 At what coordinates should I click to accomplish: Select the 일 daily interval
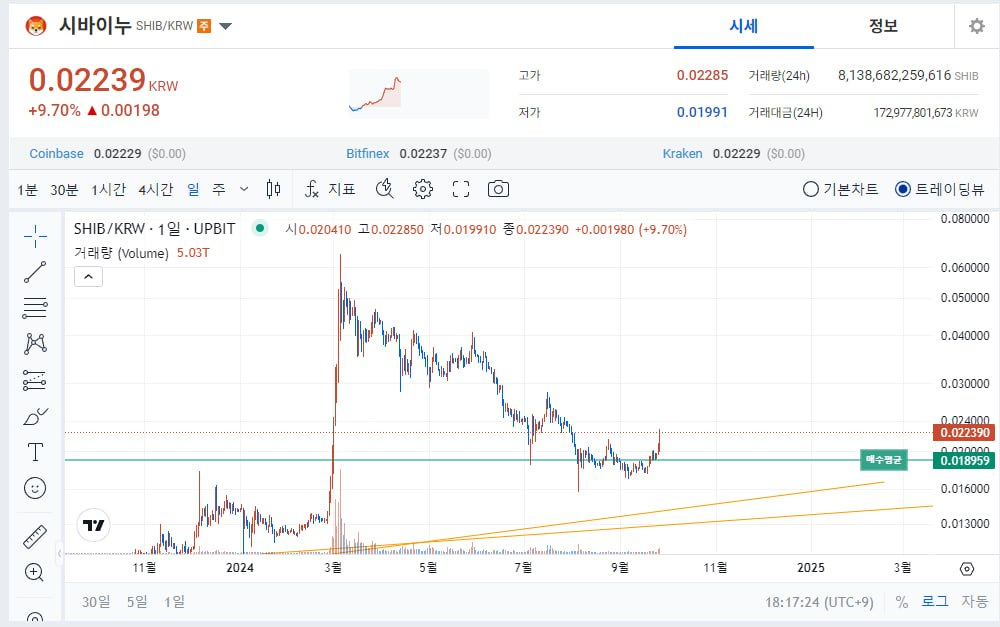tap(193, 189)
